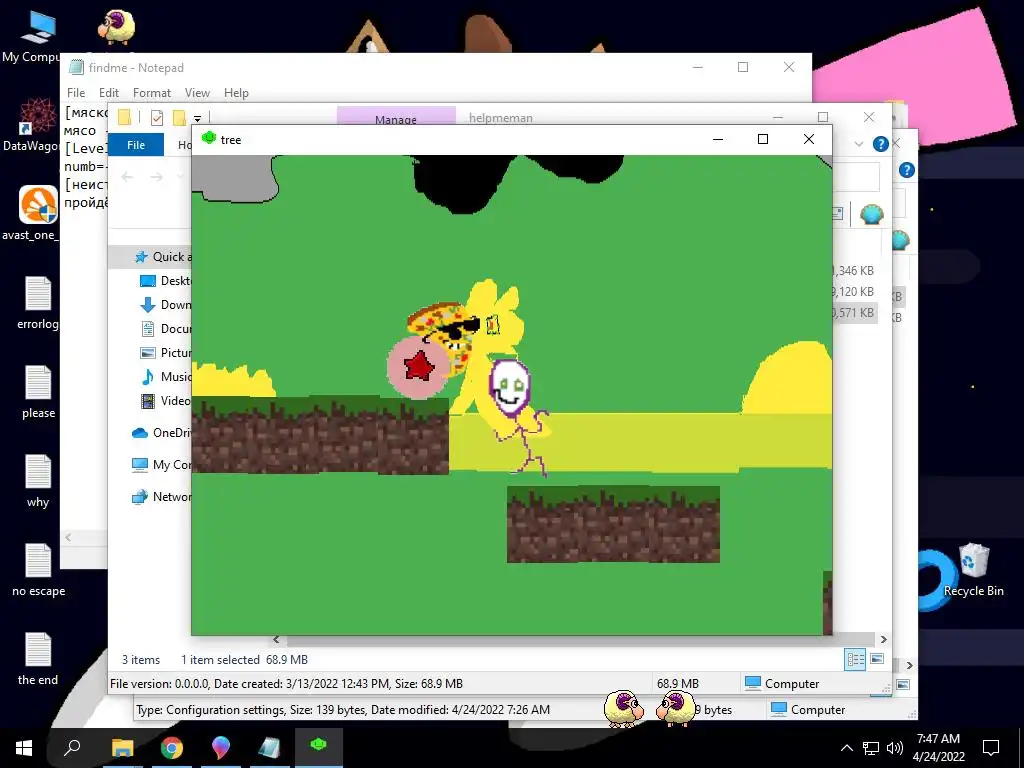
Task: Open the volume control in system tray
Action: pyautogui.click(x=895, y=748)
